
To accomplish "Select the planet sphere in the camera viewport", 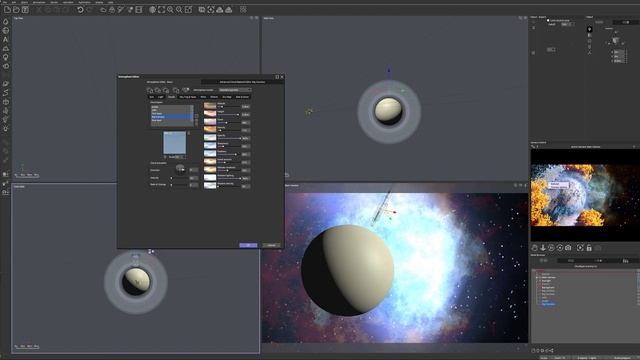I will (347, 270).
